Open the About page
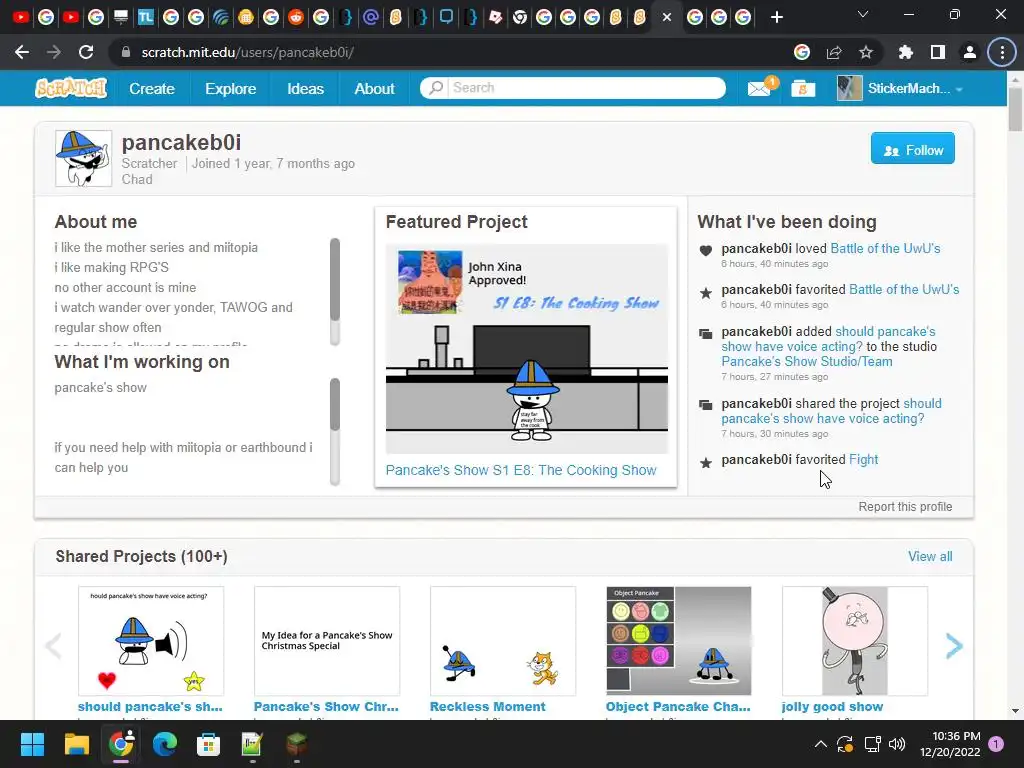 374,88
